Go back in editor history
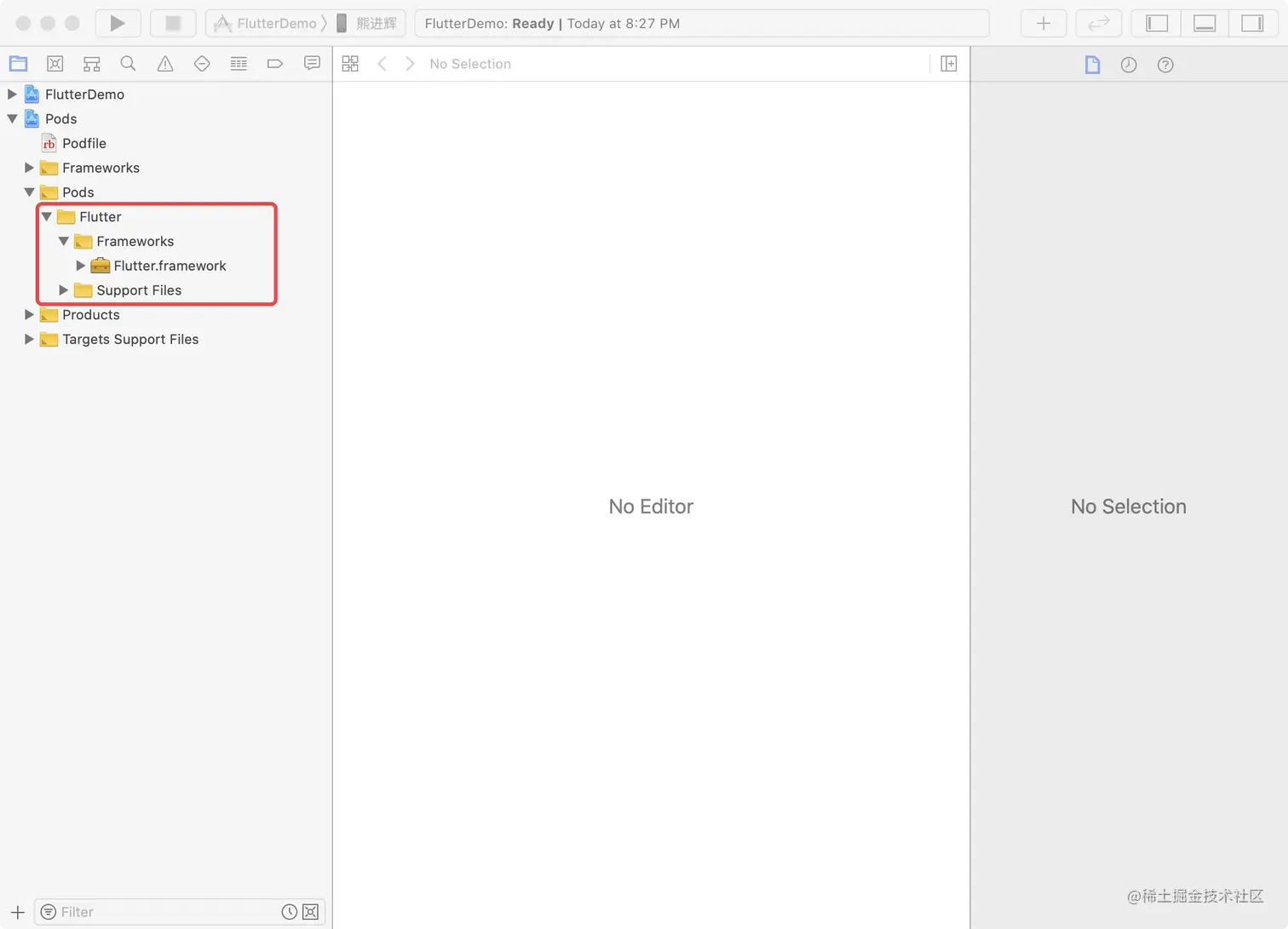Screen dimensions: 1288x929 click(382, 64)
